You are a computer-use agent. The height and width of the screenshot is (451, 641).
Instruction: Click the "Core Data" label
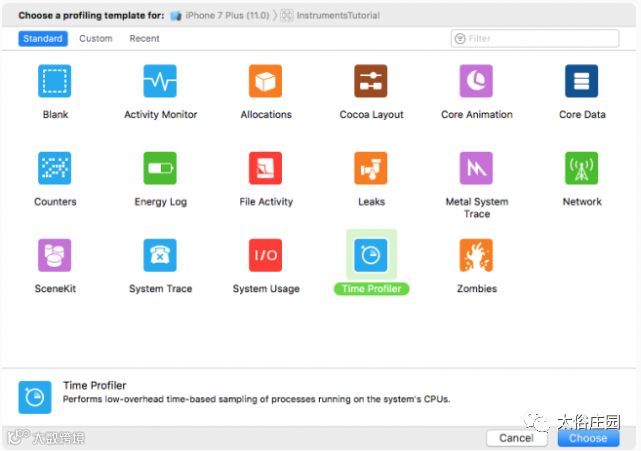[582, 114]
